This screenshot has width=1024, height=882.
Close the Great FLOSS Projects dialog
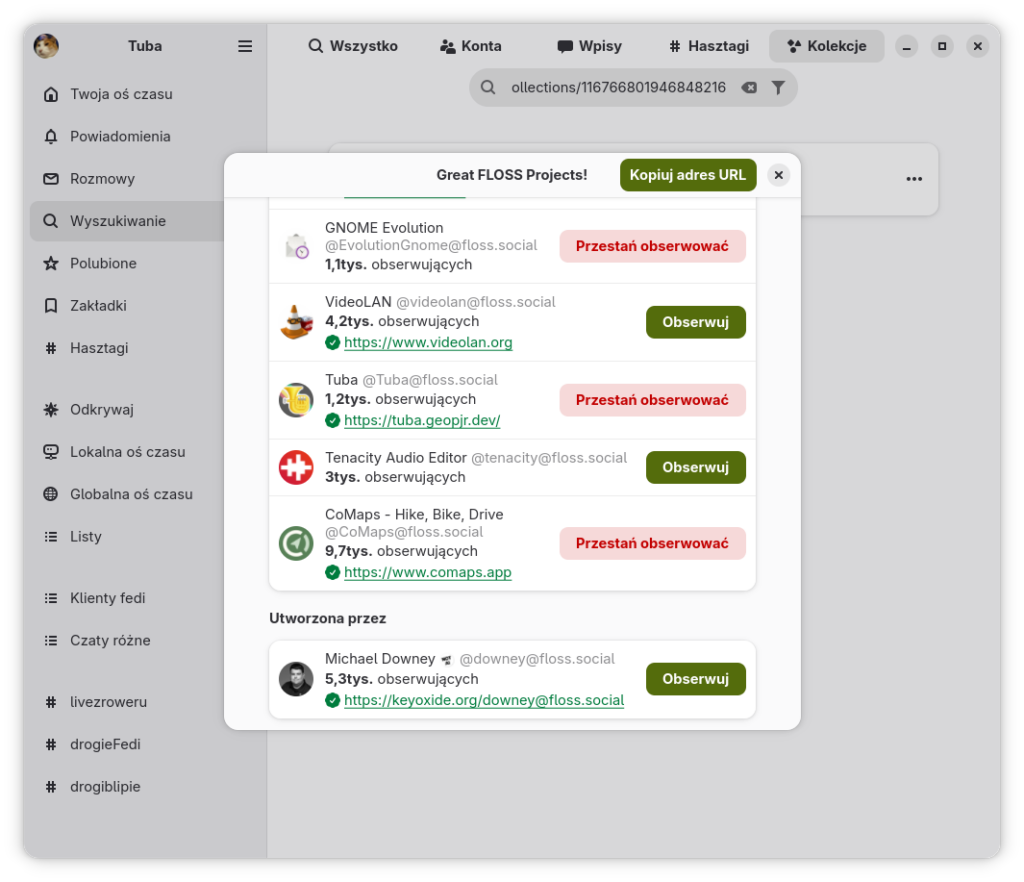tap(778, 175)
